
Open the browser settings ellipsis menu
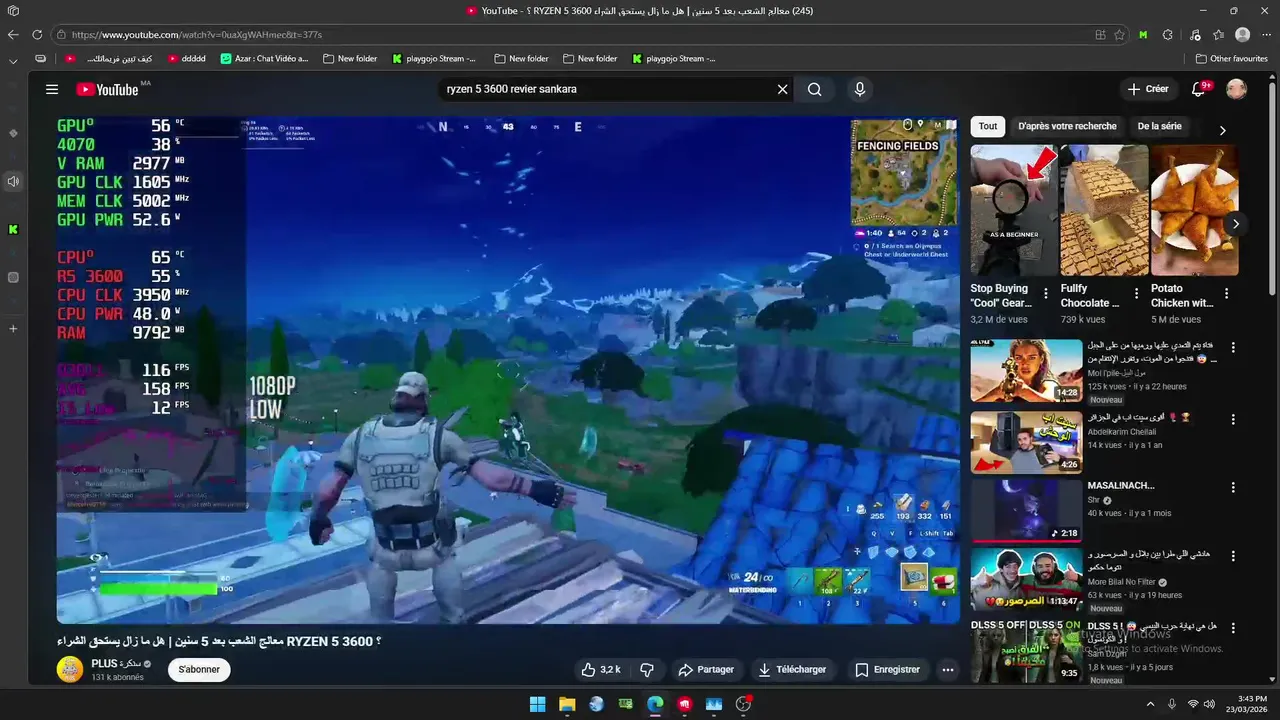click(1265, 34)
